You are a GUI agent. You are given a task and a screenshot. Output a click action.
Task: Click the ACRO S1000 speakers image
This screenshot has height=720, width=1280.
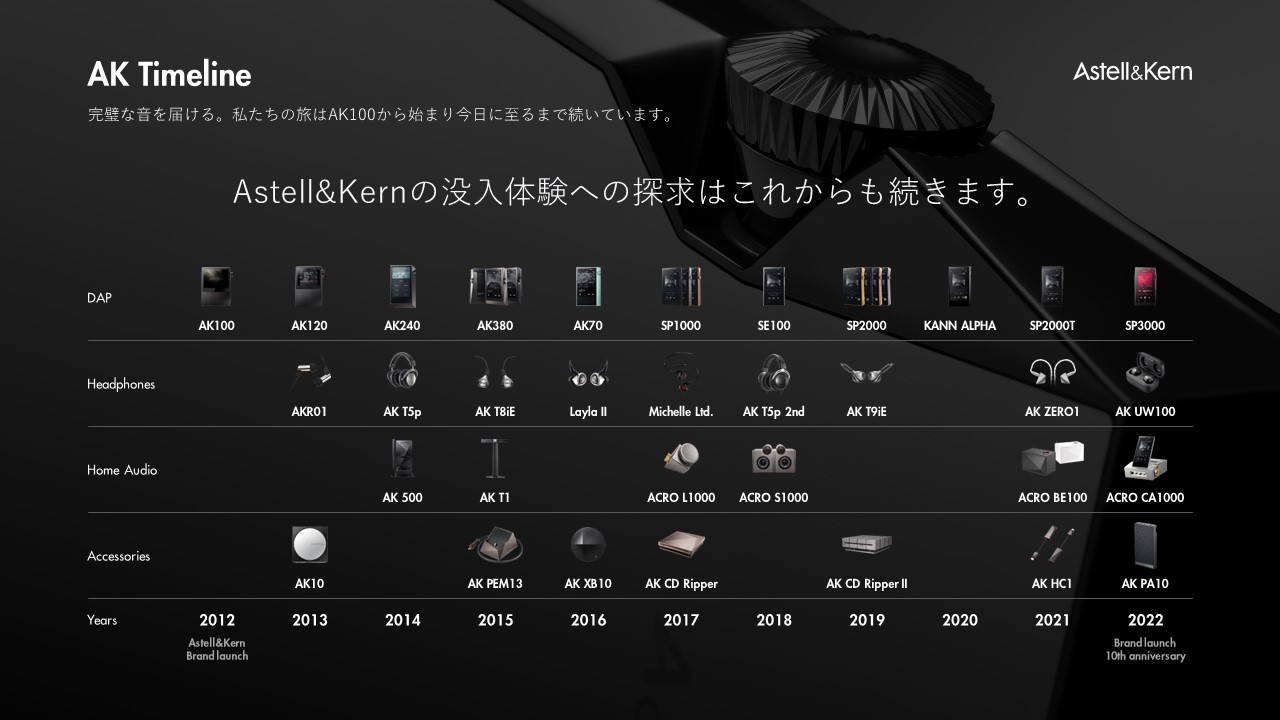click(x=774, y=459)
